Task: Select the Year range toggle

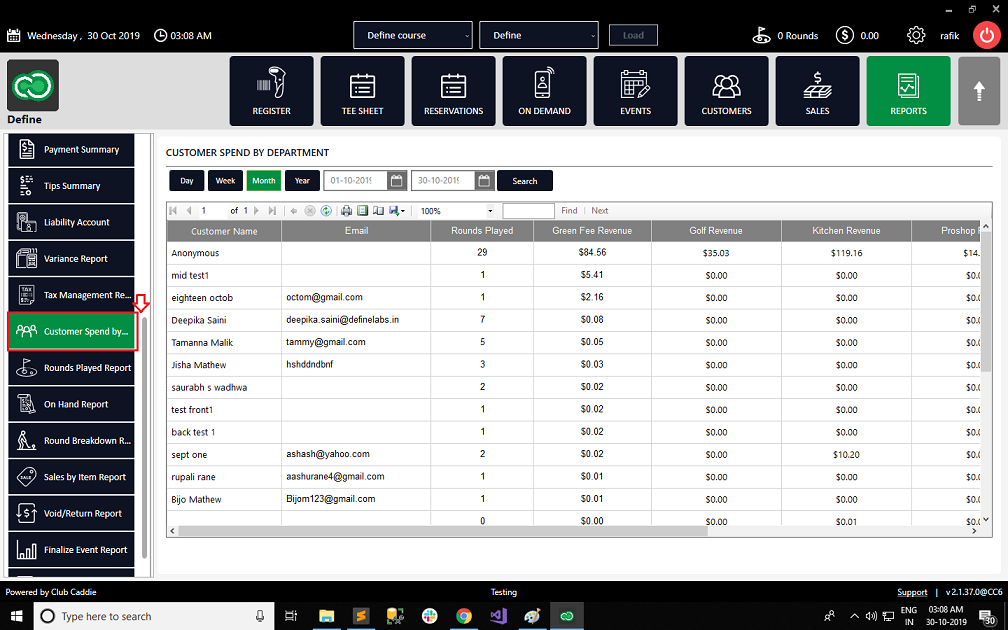Action: click(x=302, y=181)
